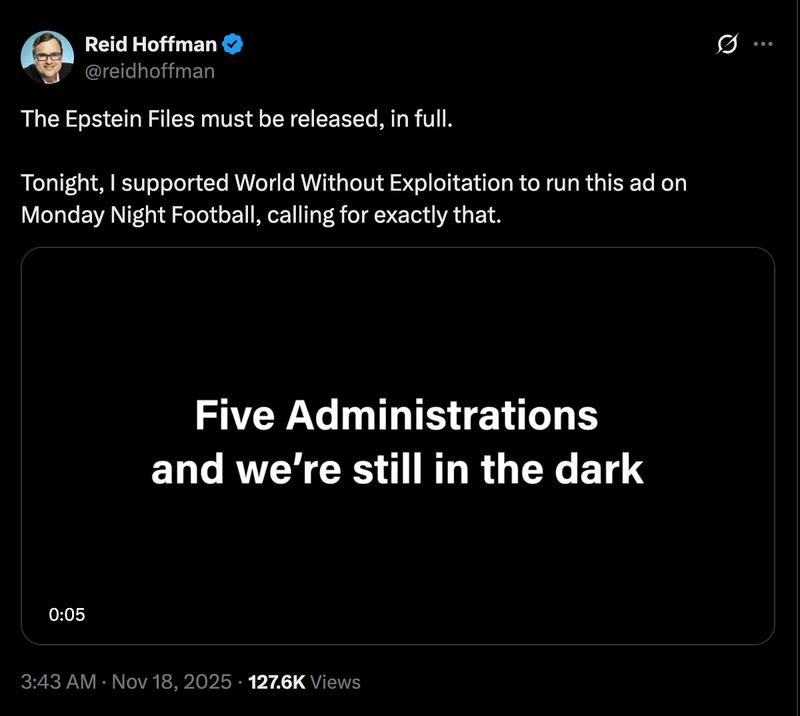Image resolution: width=800 pixels, height=716 pixels.
Task: Open the more actions menu for the post
Action: click(765, 43)
